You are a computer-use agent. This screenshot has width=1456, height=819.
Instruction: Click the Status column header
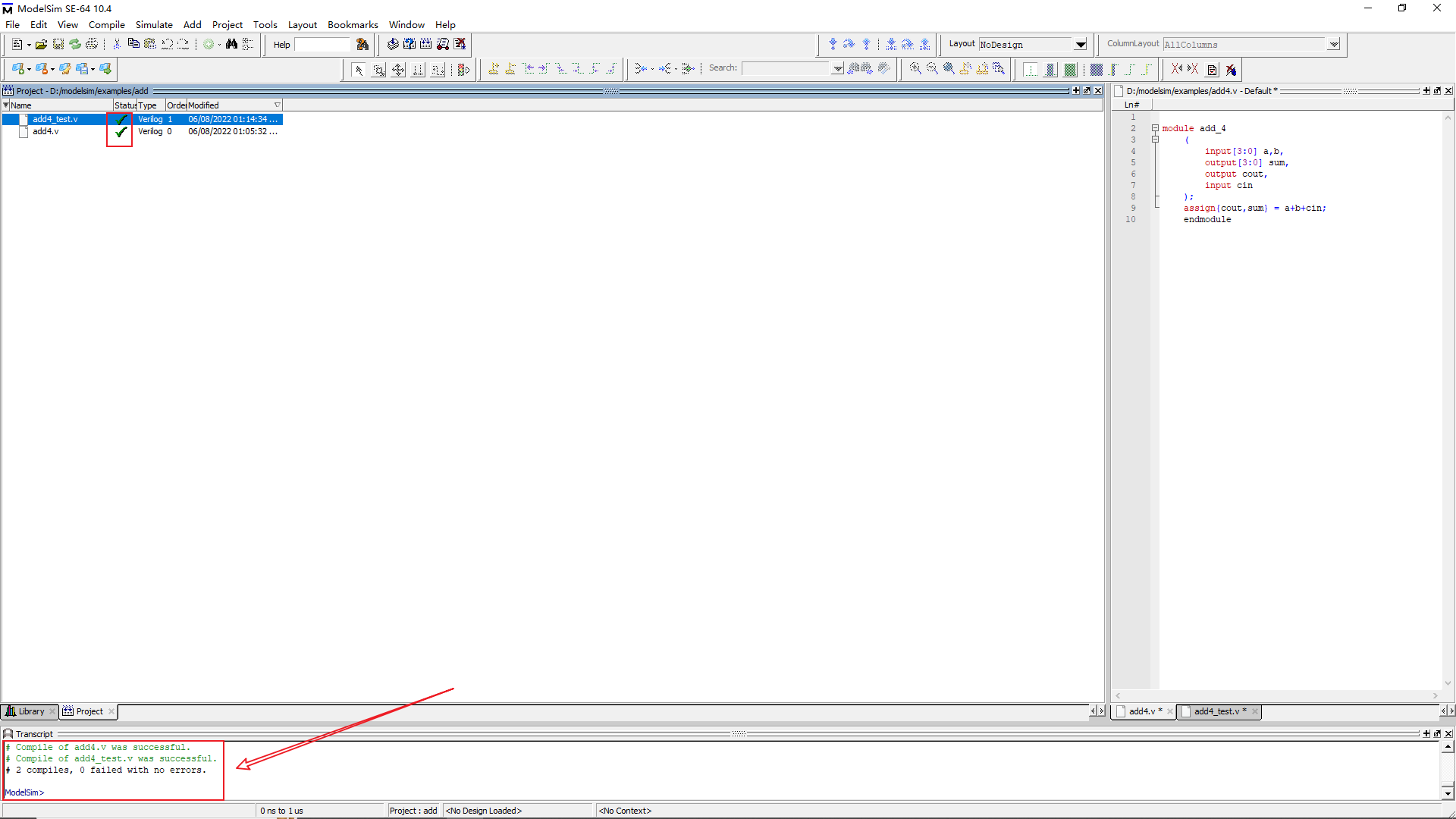[x=125, y=105]
